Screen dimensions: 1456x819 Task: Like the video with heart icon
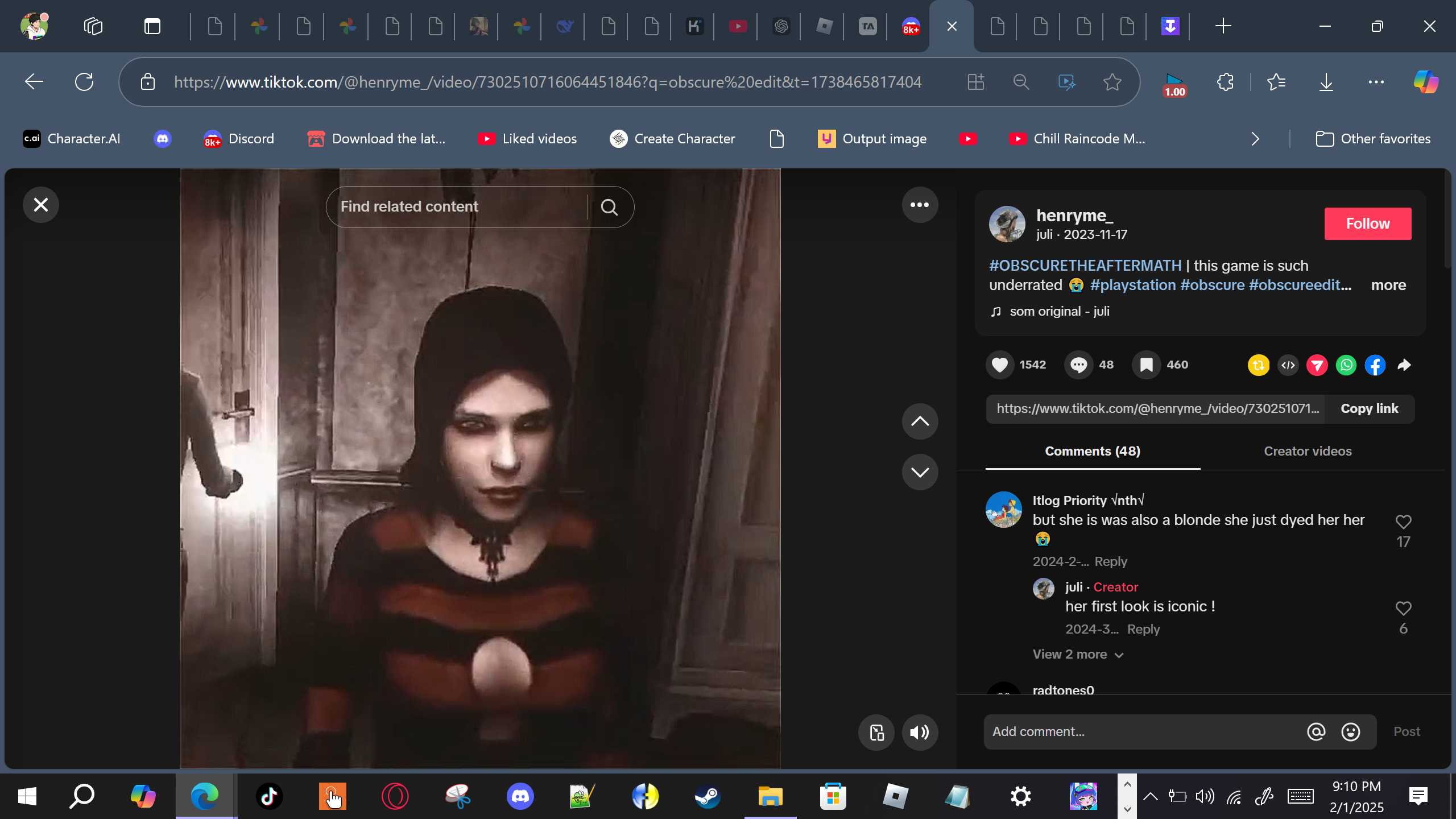(x=999, y=365)
